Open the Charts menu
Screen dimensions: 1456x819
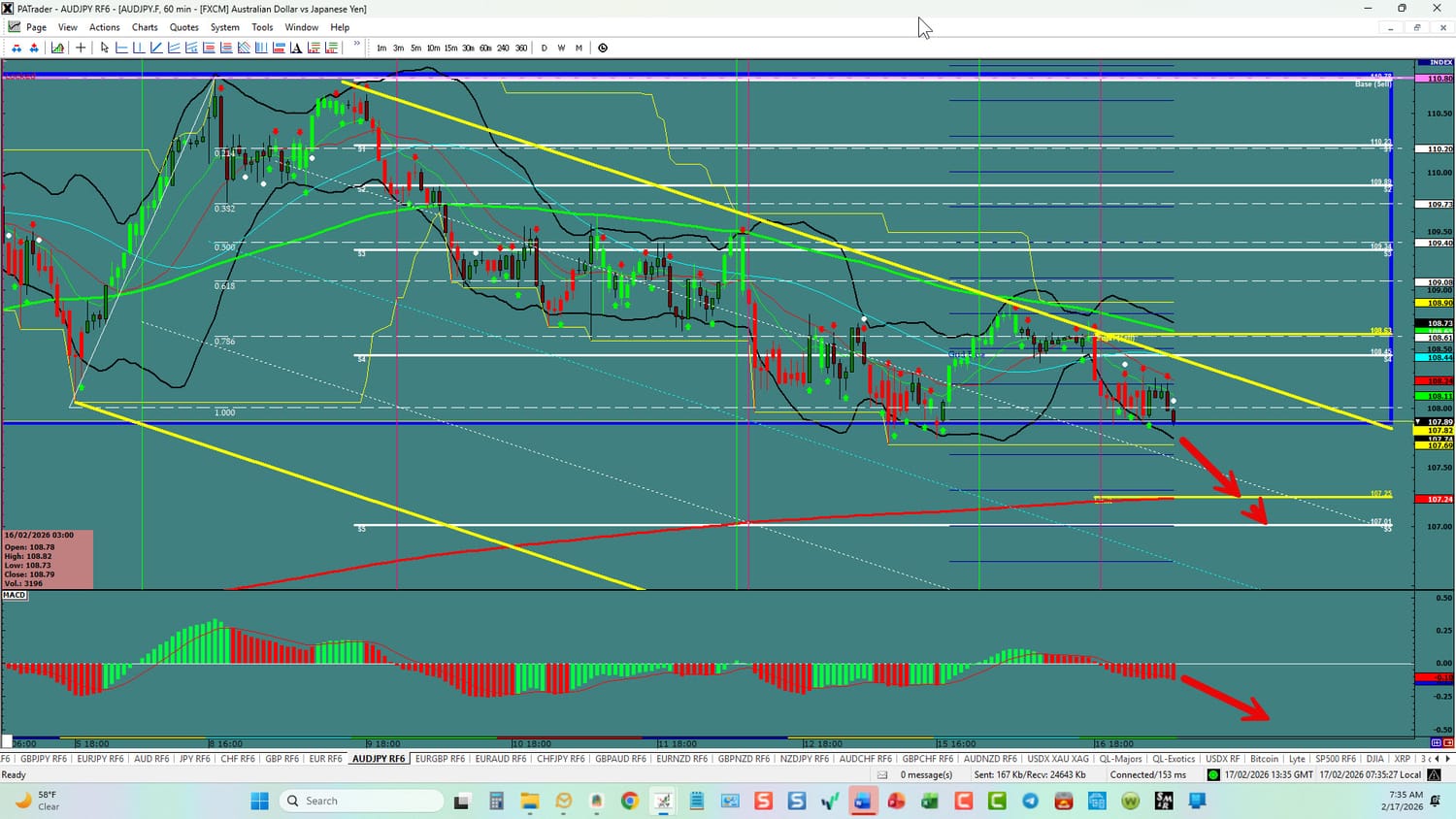point(145,27)
